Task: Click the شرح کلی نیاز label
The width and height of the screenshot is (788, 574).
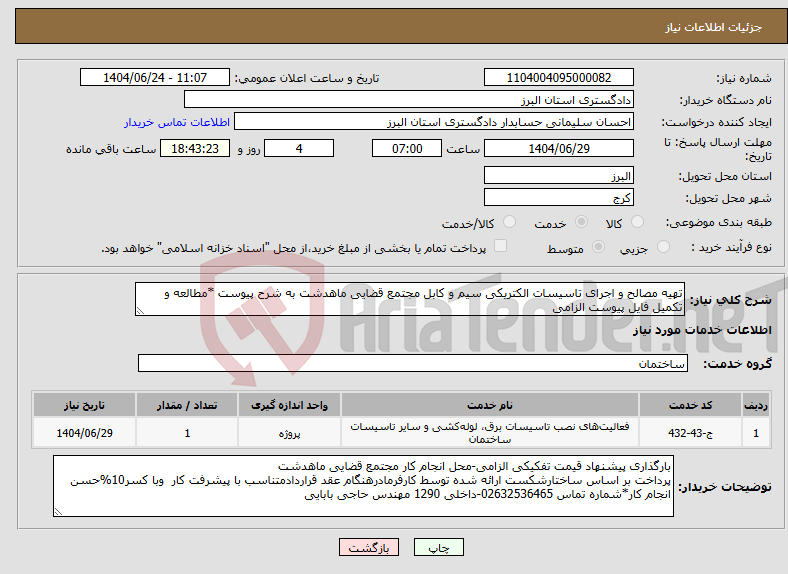Action: (x=731, y=300)
